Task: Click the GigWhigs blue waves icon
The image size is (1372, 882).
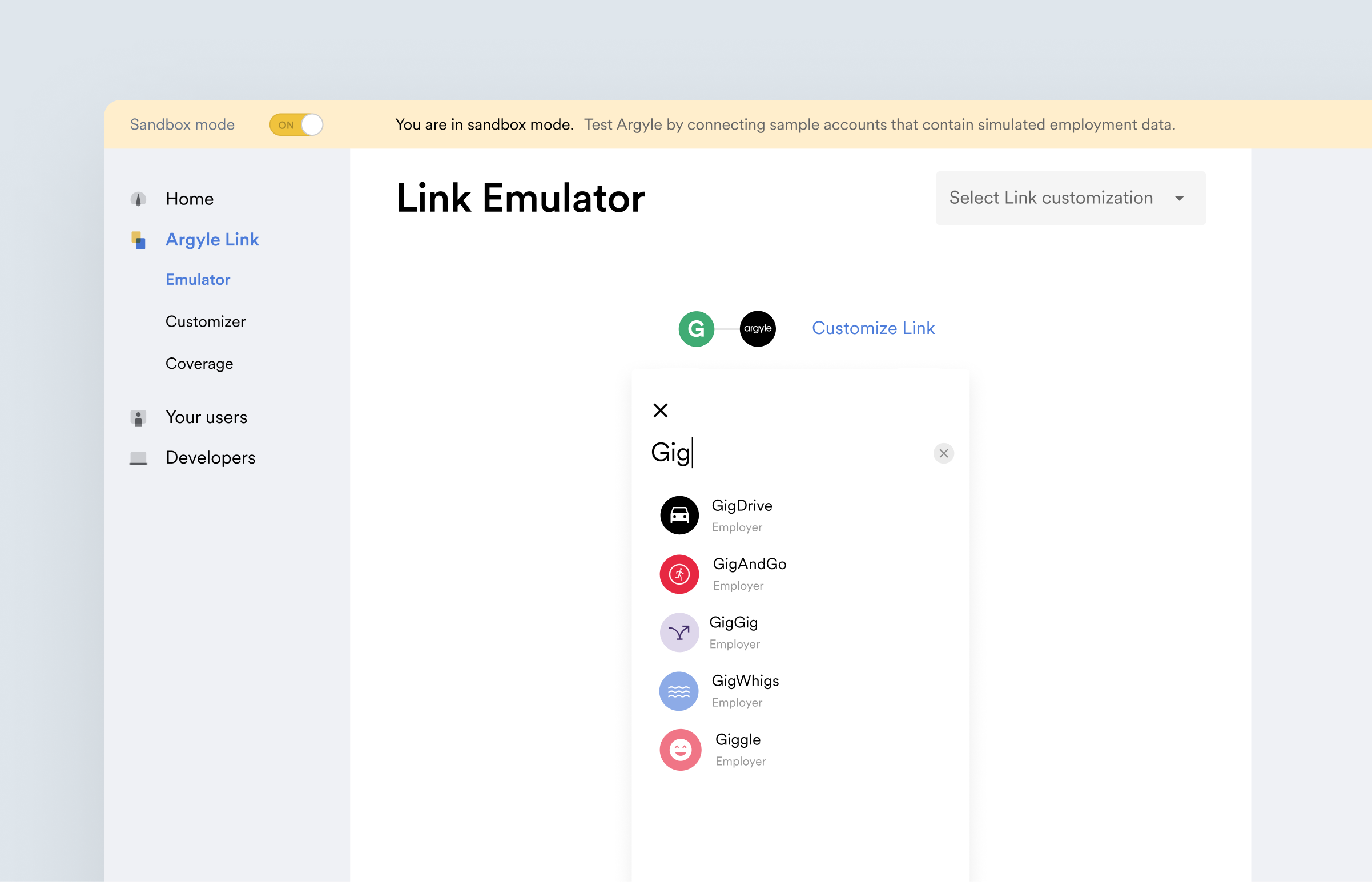Action: pyautogui.click(x=679, y=691)
